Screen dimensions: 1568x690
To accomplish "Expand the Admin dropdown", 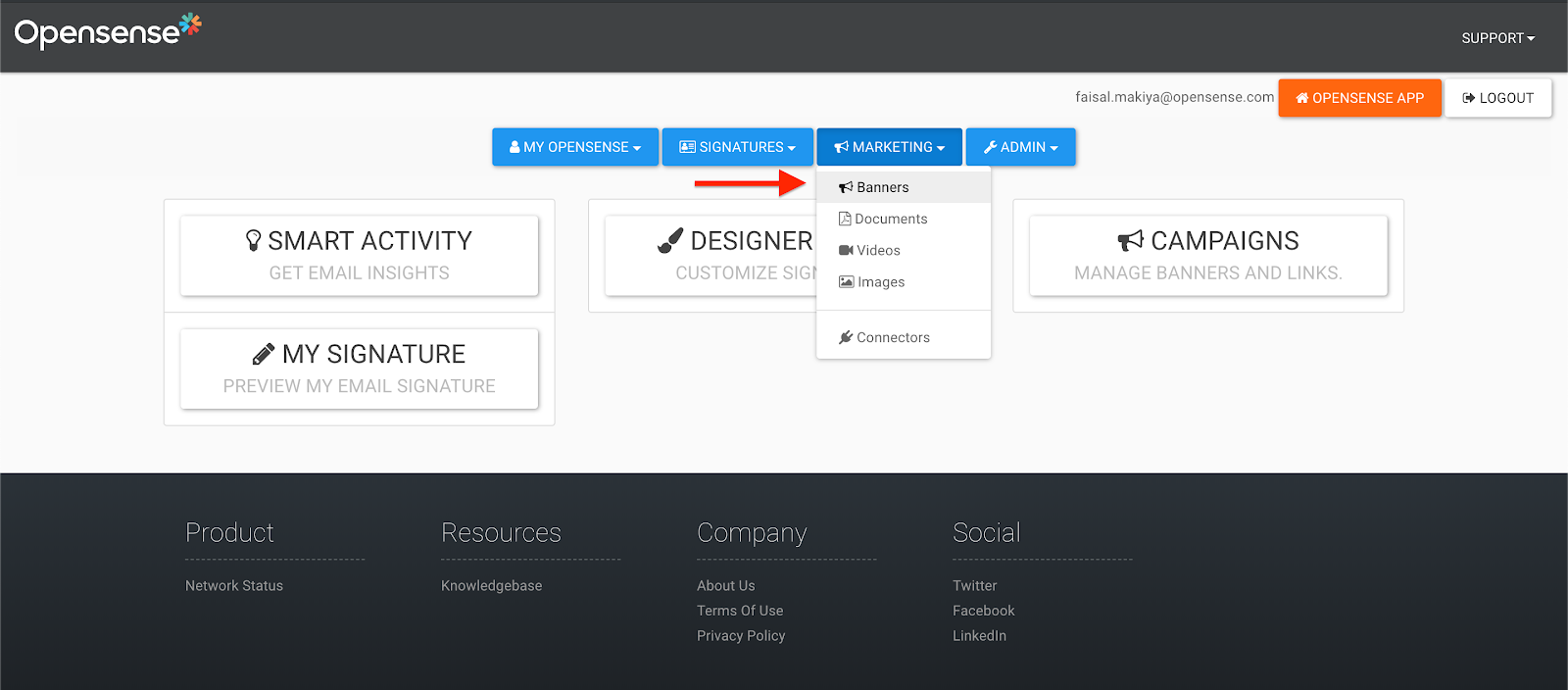I will click(1020, 147).
